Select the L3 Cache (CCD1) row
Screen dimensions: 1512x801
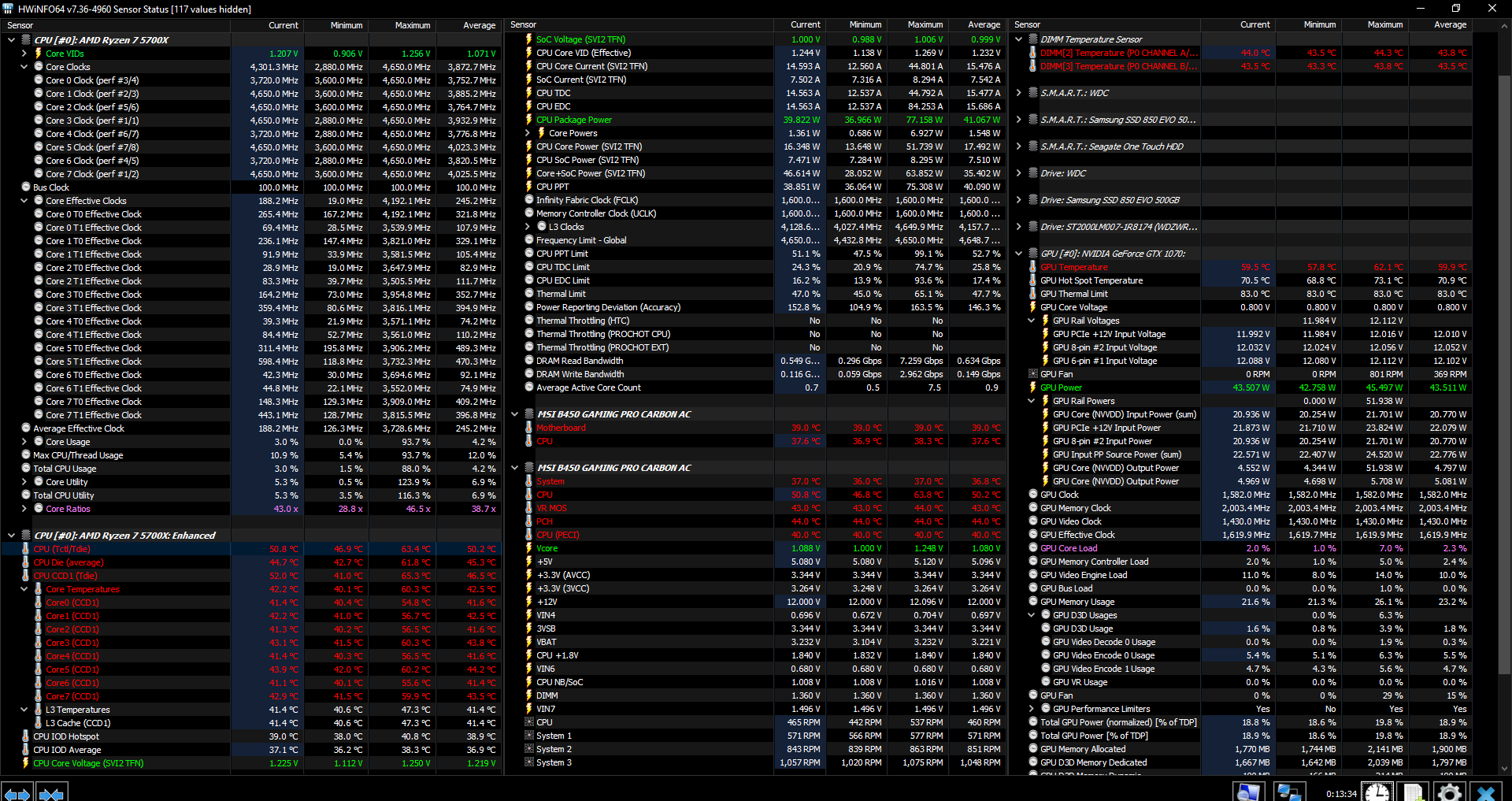[x=250, y=723]
